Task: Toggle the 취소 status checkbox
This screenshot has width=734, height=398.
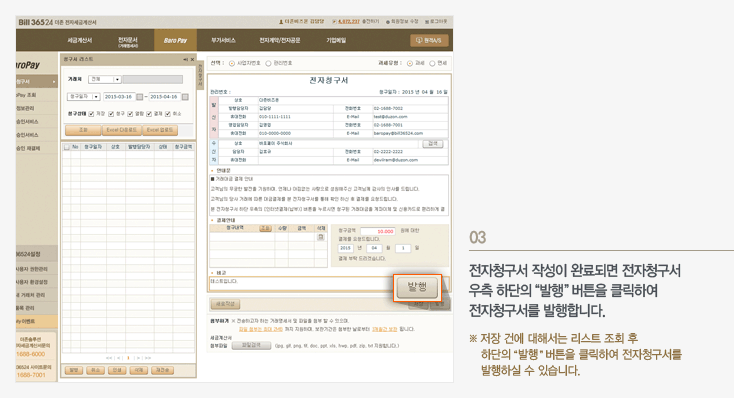Action: point(168,114)
